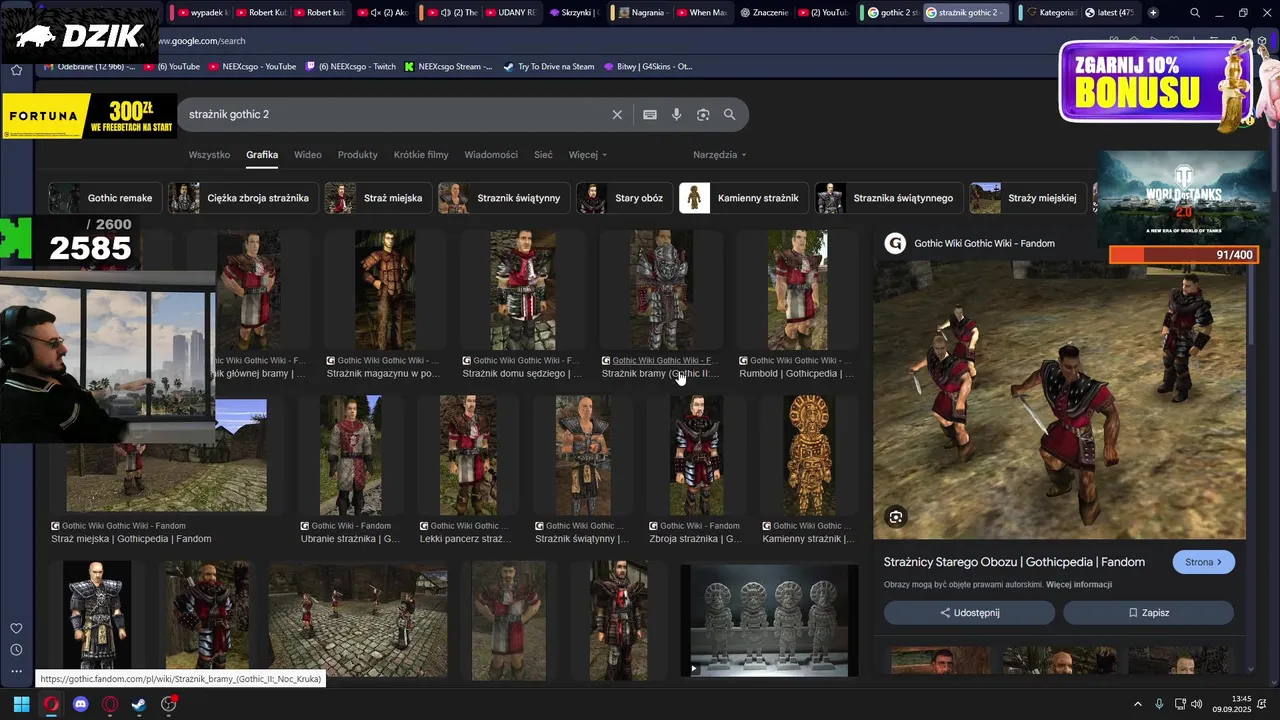Open the Produkty tab
1280x720 pixels.
coord(358,155)
